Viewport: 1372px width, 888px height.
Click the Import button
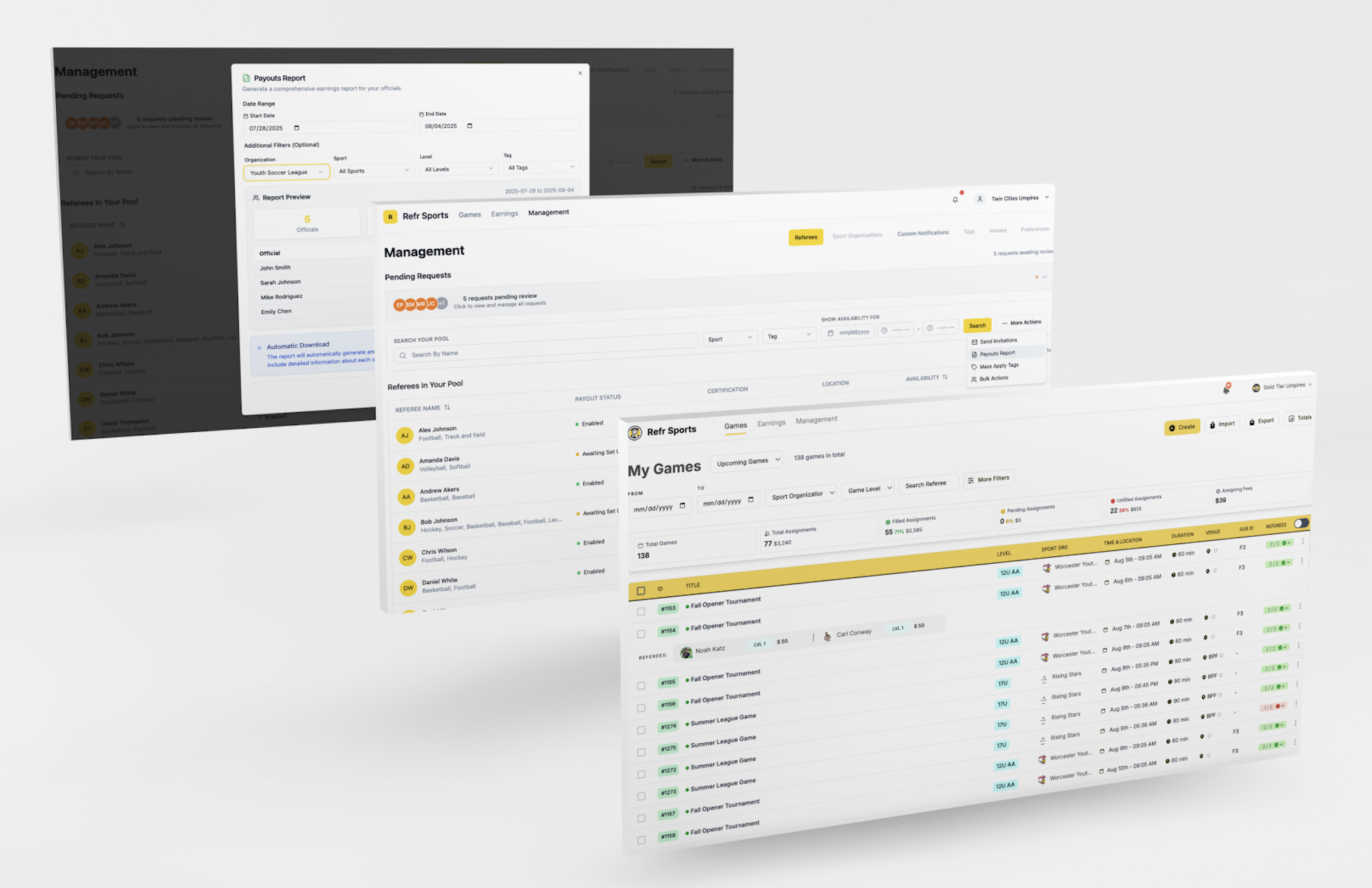tap(1222, 424)
